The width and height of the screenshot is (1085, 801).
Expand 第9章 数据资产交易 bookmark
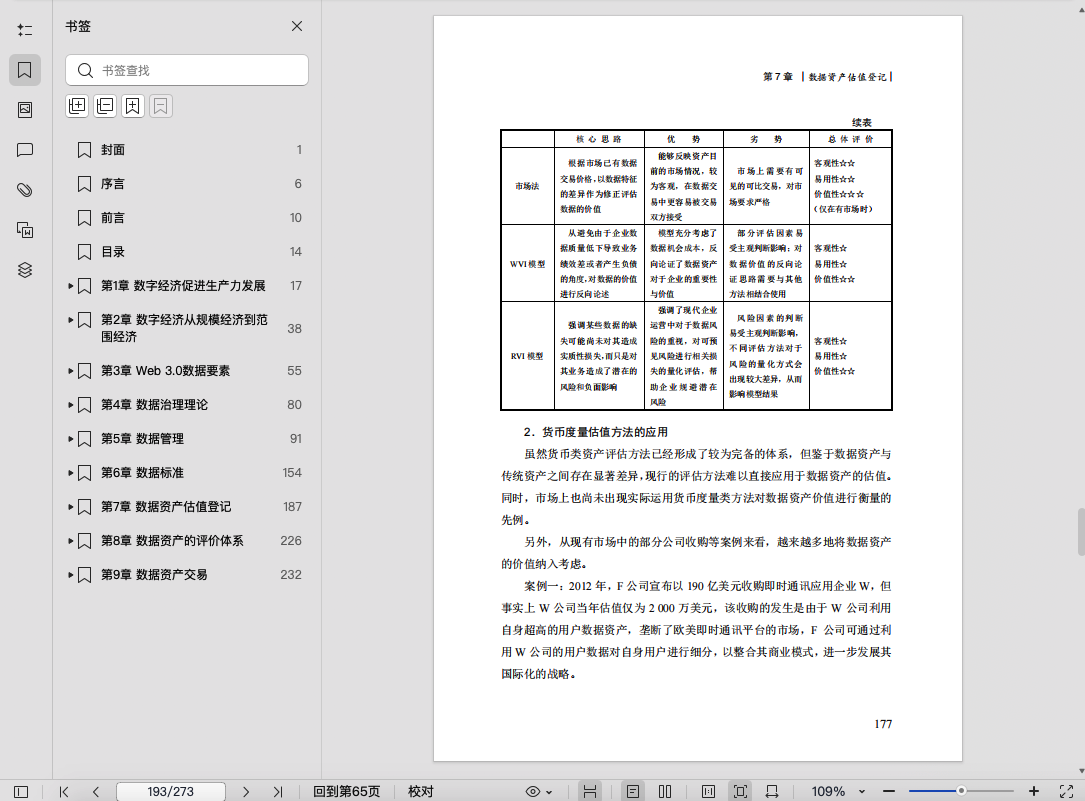click(71, 574)
